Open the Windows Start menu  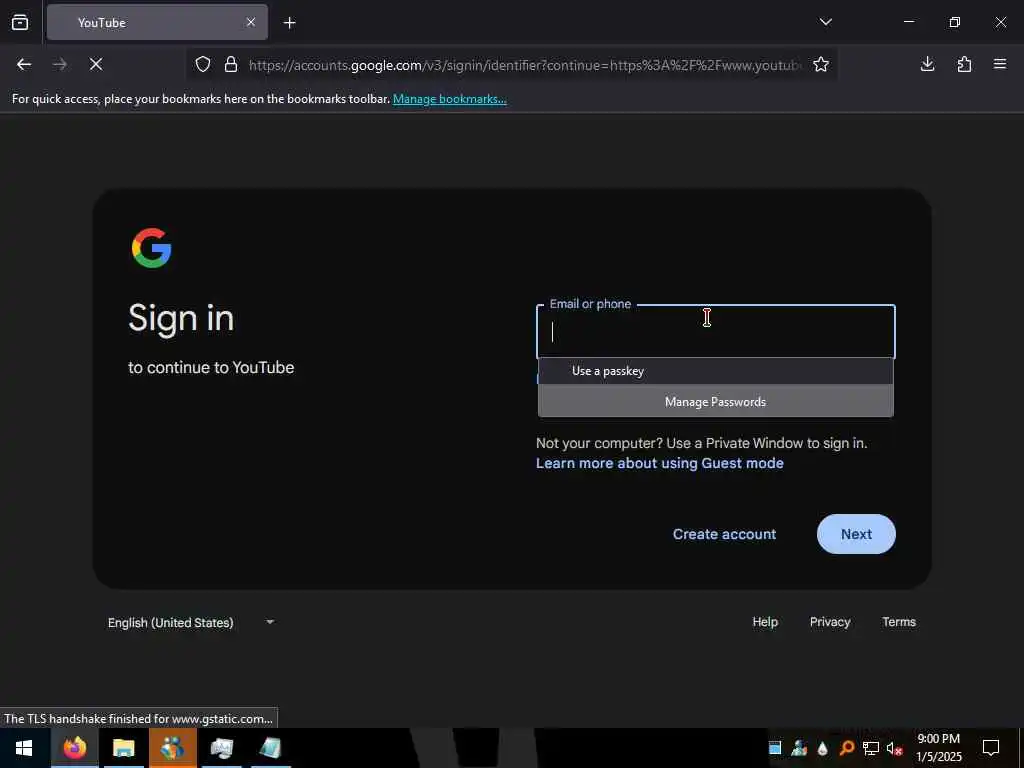tap(24, 748)
